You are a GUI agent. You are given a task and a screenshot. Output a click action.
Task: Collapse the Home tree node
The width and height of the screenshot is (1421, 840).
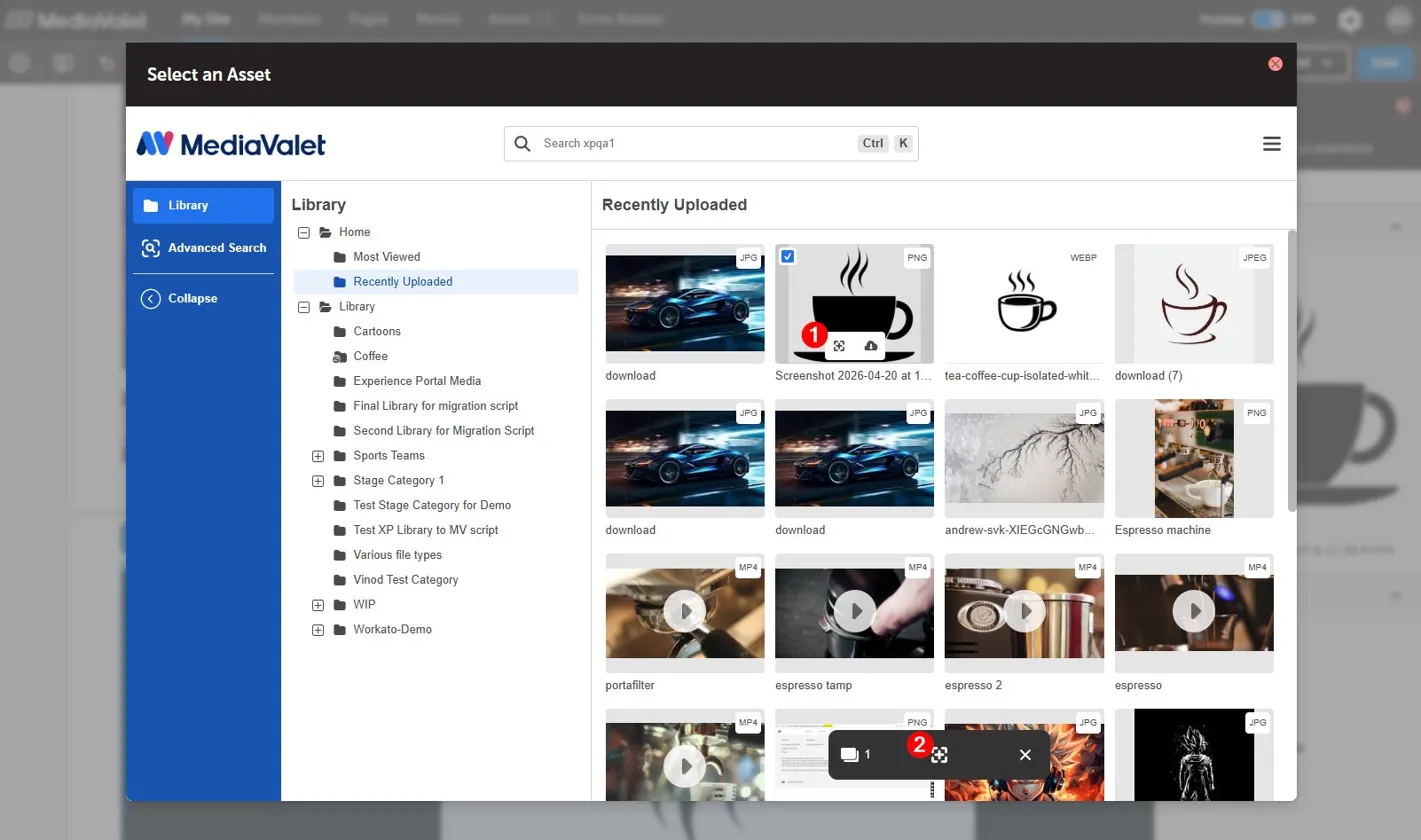(x=304, y=232)
